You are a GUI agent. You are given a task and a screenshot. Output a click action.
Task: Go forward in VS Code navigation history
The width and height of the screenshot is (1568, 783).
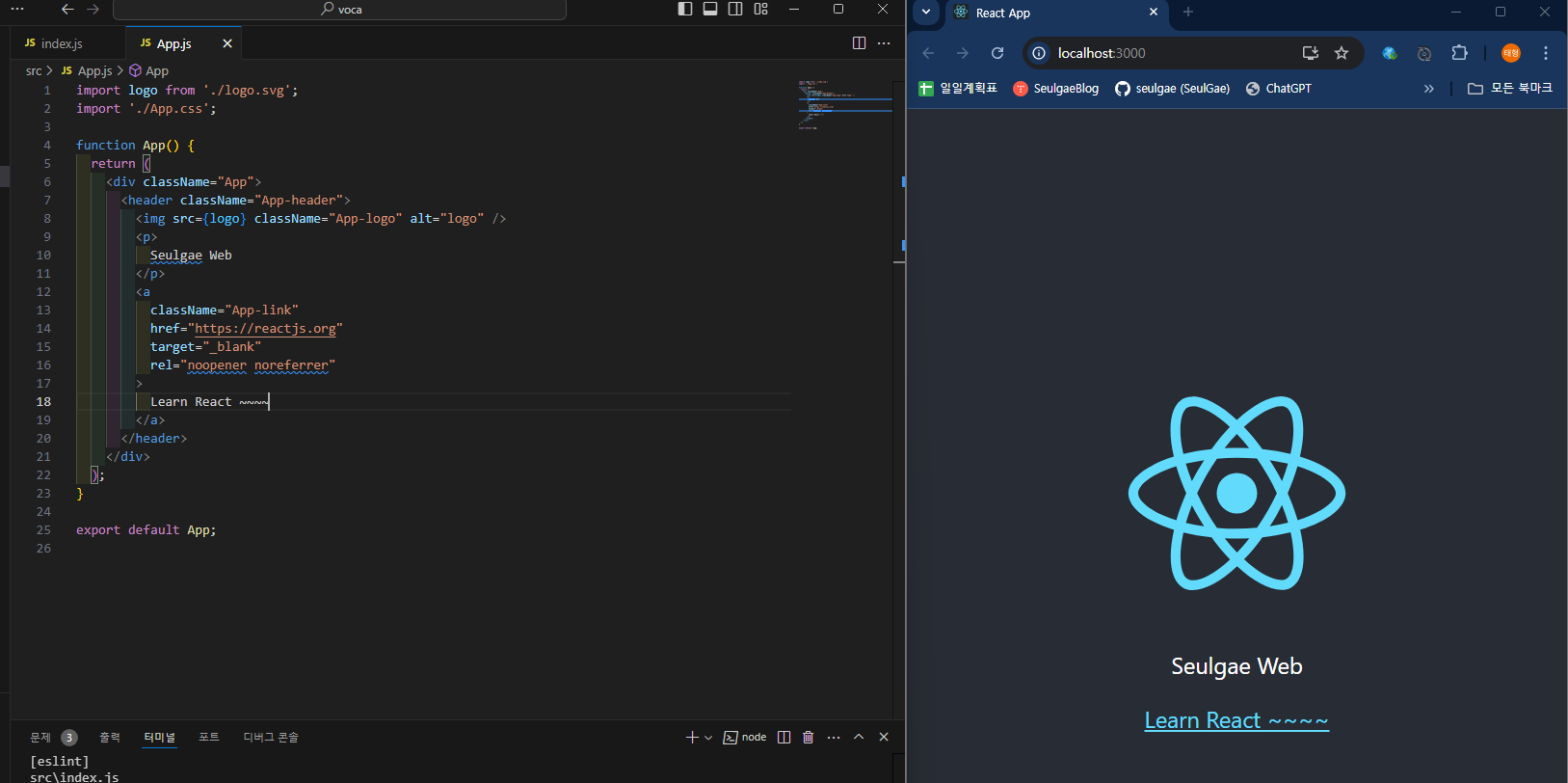tap(93, 9)
